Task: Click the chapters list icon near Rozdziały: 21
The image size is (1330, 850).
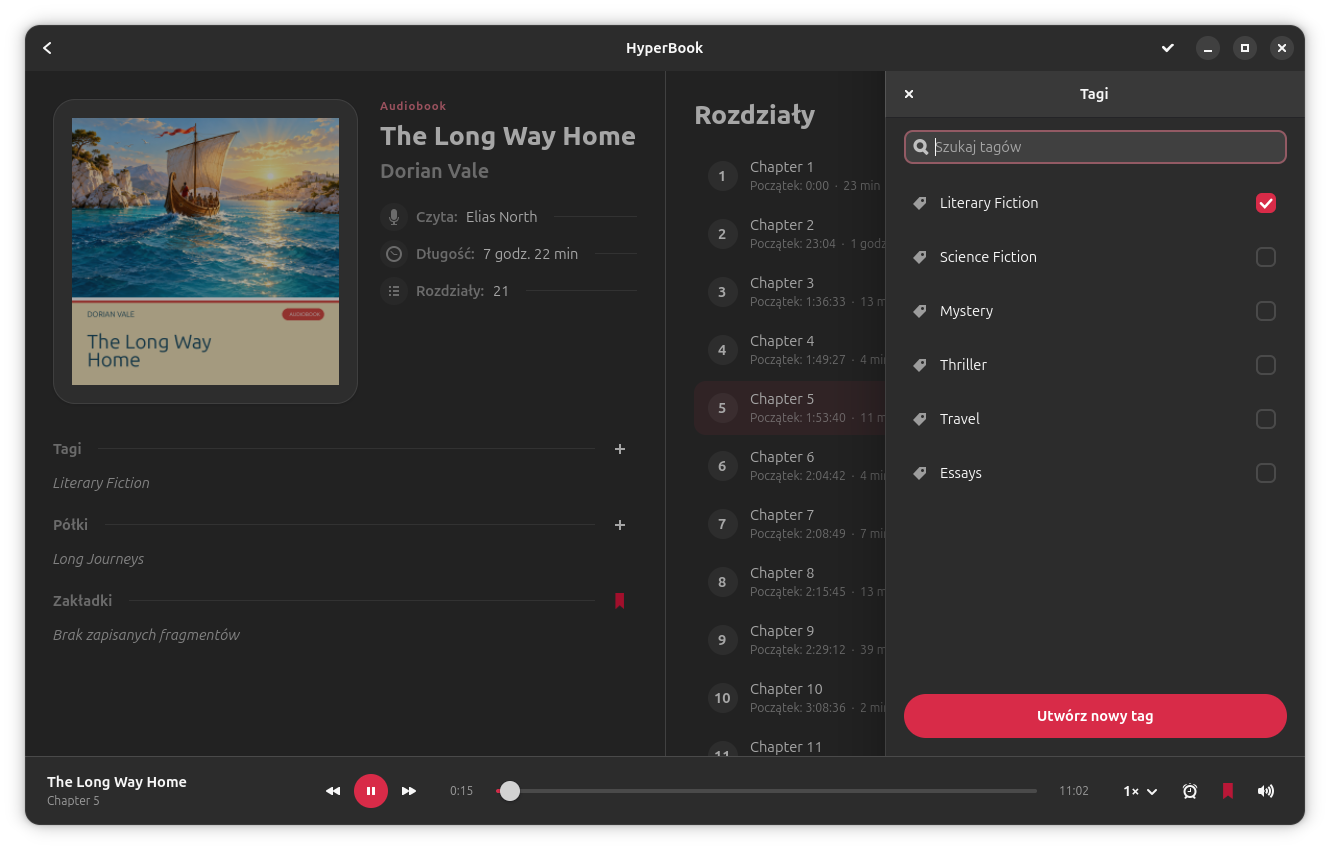Action: 394,291
